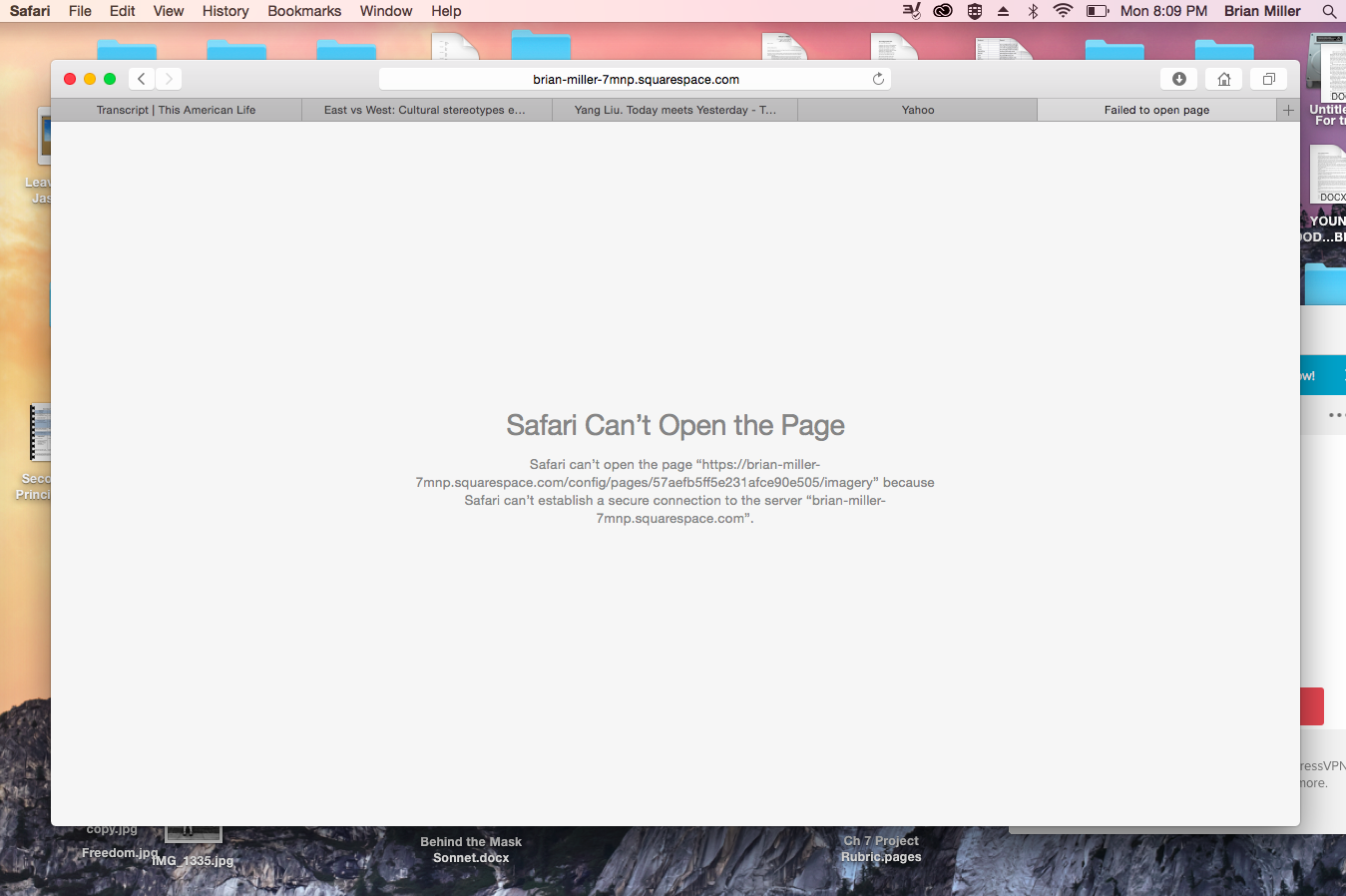
Task: Click the forward arrow in Safari toolbar
Action: coord(169,79)
